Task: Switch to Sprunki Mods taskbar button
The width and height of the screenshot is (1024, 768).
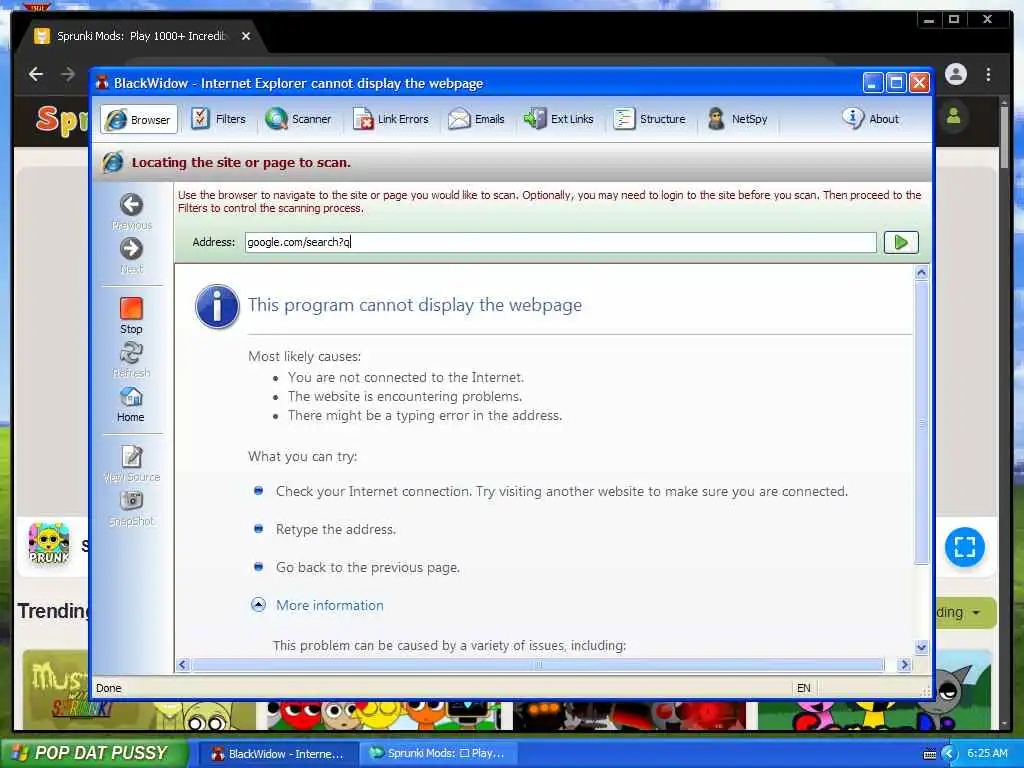Action: [x=438, y=754]
